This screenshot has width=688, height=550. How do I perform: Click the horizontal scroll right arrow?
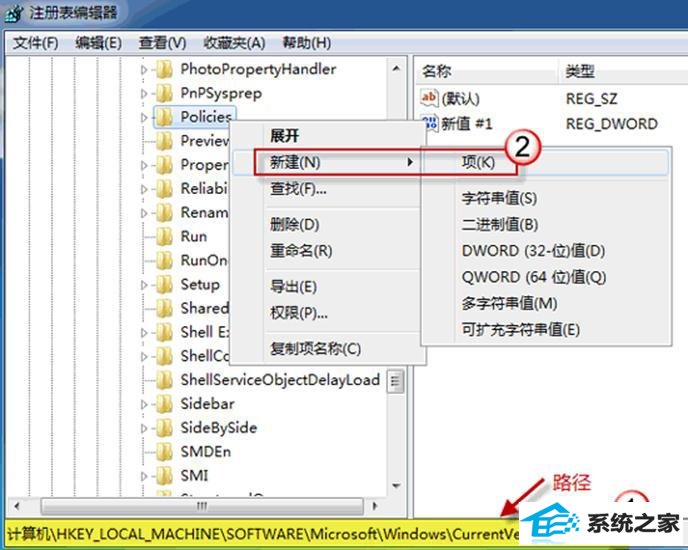[x=374, y=506]
